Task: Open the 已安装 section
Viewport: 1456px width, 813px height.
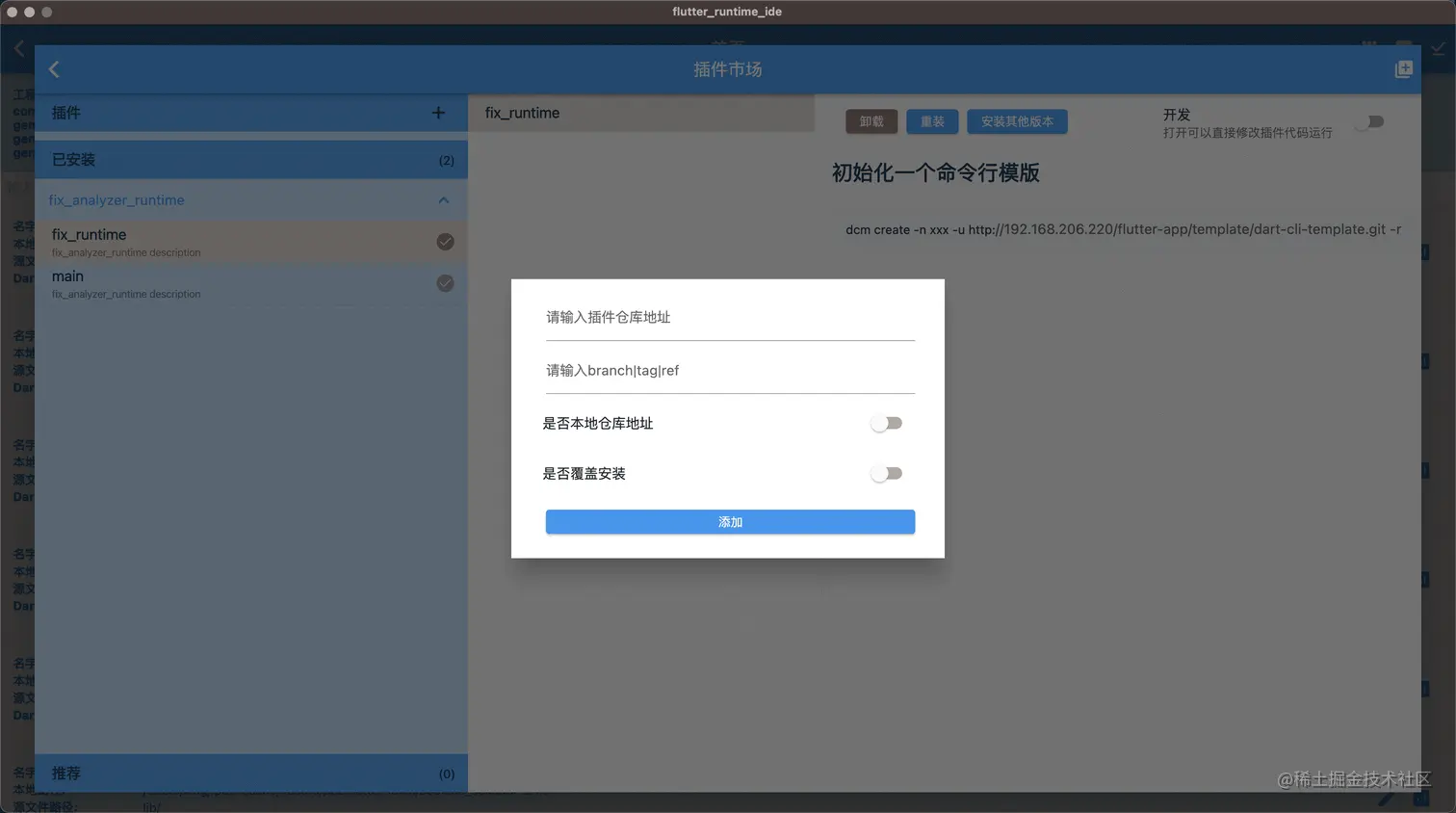Action: 251,160
